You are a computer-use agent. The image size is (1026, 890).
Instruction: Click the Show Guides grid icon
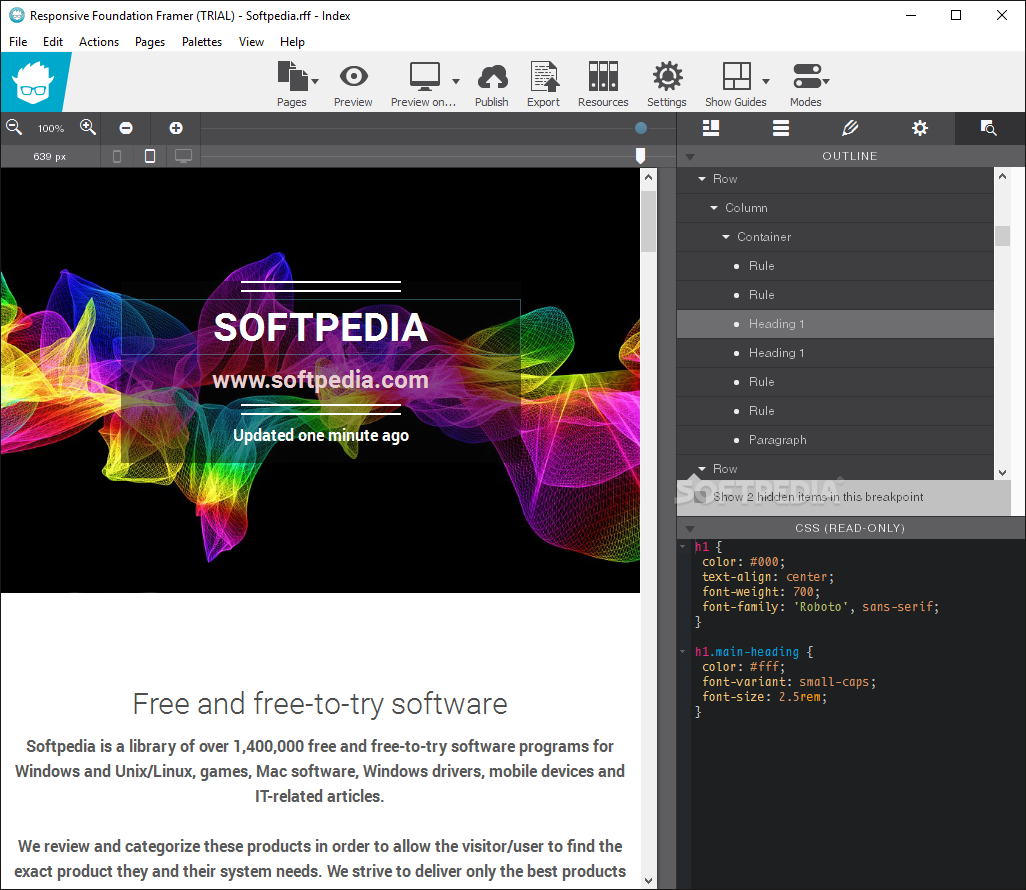point(736,77)
